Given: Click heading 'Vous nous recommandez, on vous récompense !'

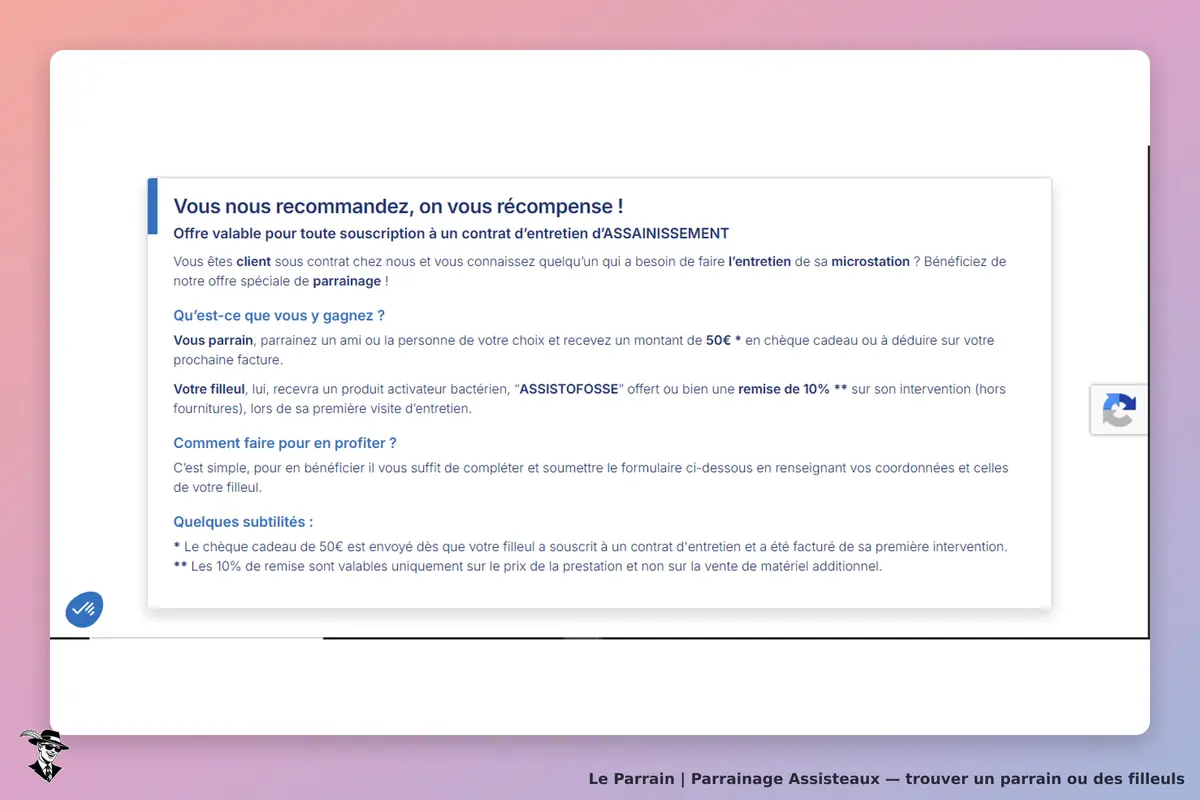Looking at the screenshot, I should pos(398,206).
